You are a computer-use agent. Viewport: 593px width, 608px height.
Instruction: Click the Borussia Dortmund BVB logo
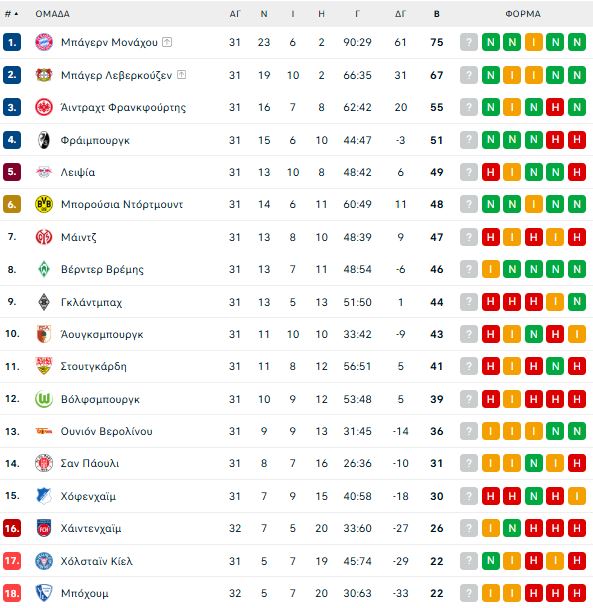pyautogui.click(x=44, y=204)
